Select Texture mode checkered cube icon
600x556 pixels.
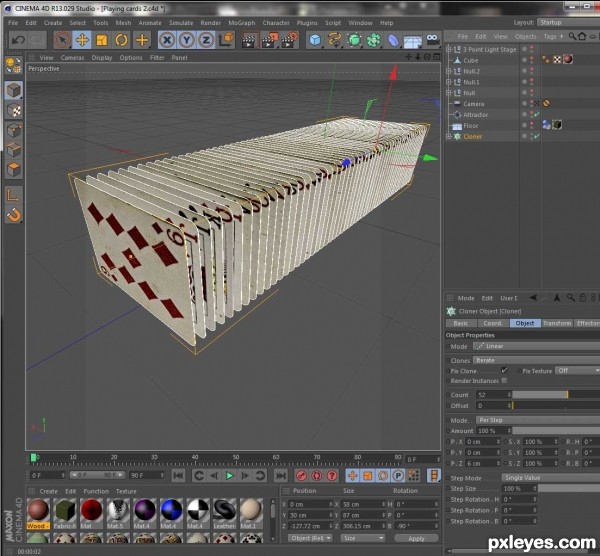(x=14, y=110)
